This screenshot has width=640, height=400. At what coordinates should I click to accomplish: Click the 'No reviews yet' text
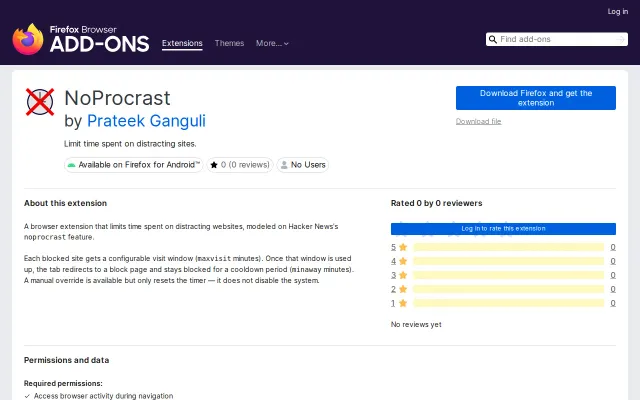point(416,324)
